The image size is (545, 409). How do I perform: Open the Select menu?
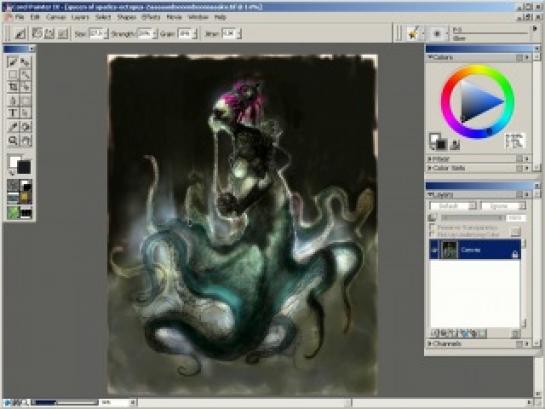(103, 17)
